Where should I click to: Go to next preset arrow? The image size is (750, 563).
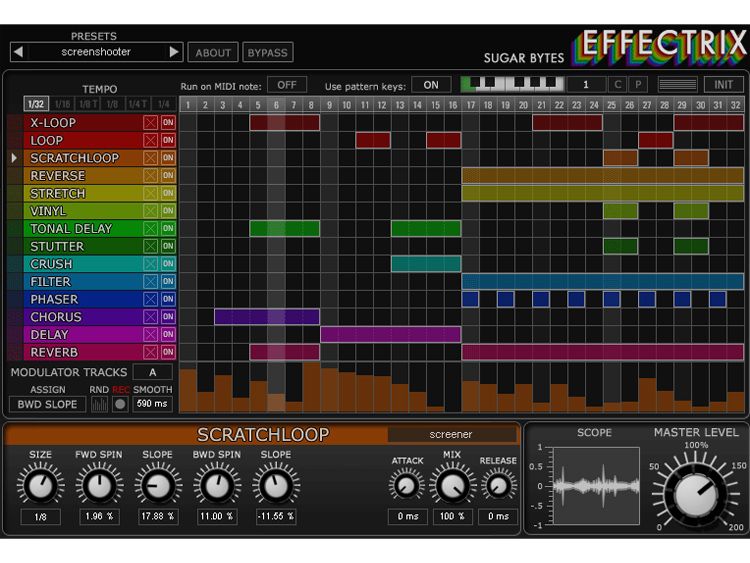[174, 52]
